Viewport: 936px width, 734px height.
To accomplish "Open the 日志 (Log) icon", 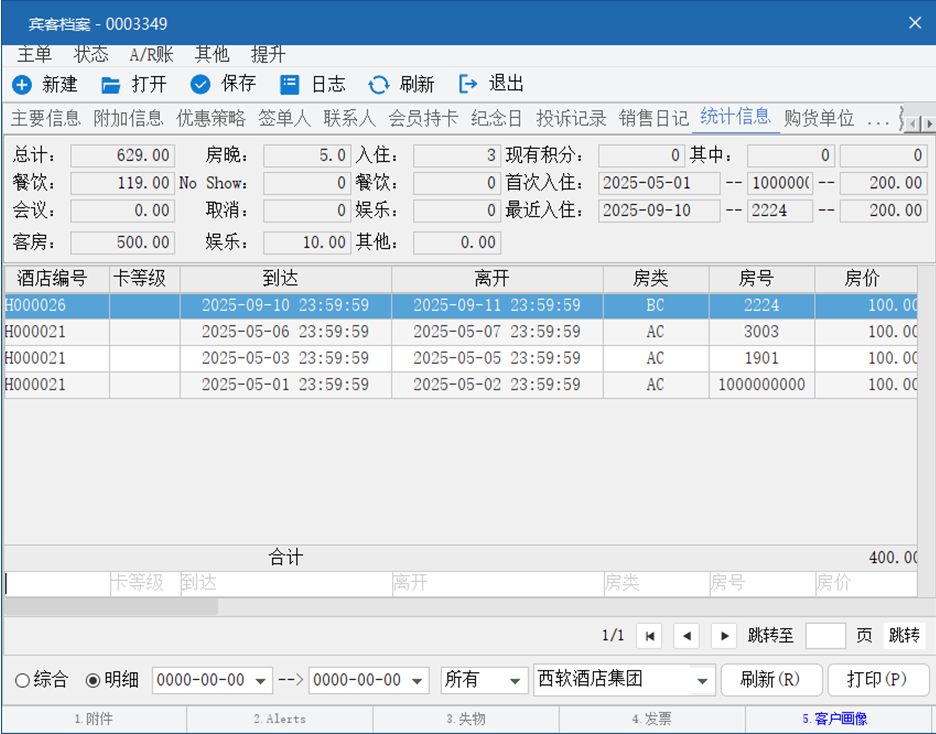I will 289,85.
